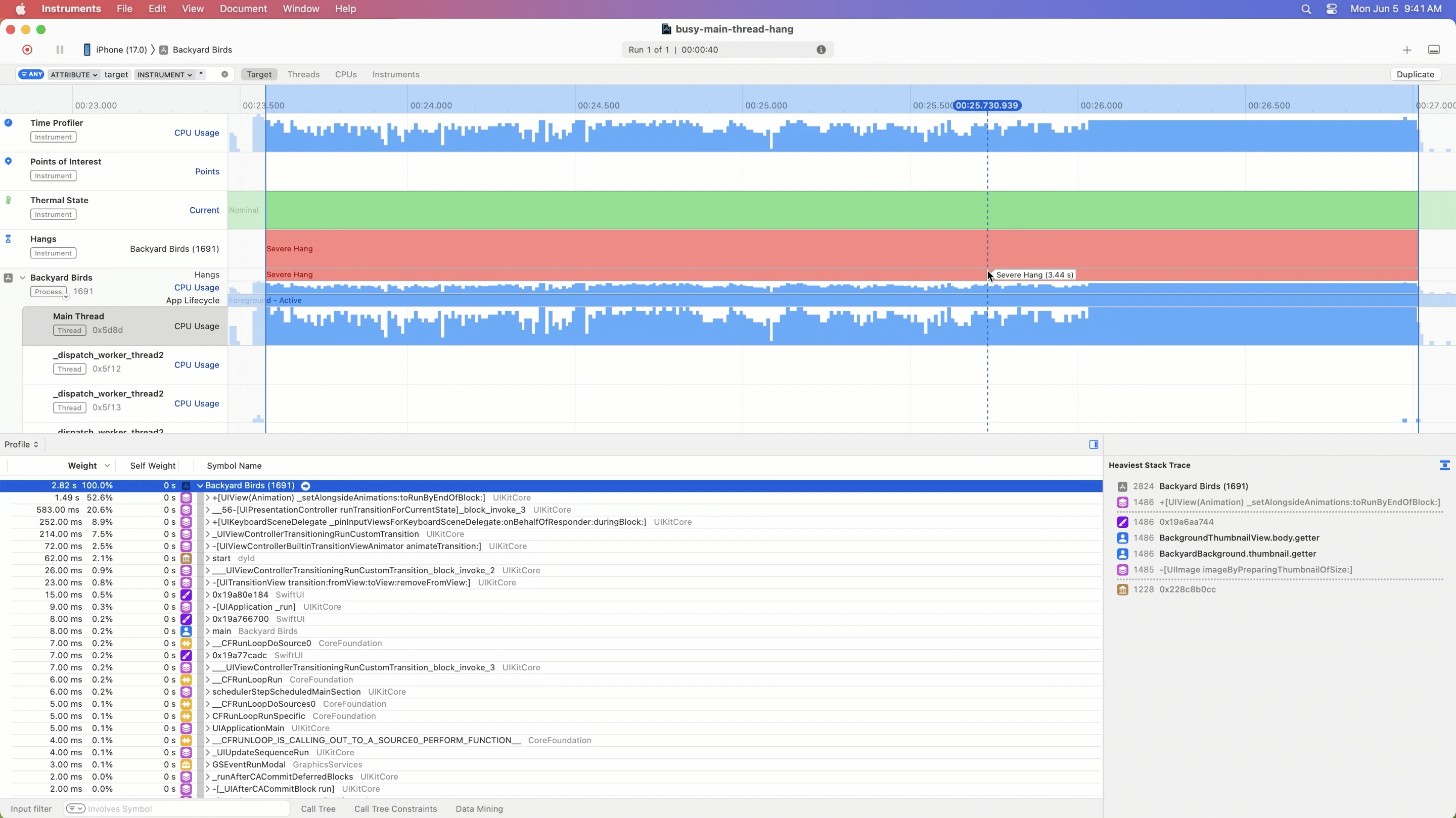Toggle the bottom detail pane icon

(1433, 50)
